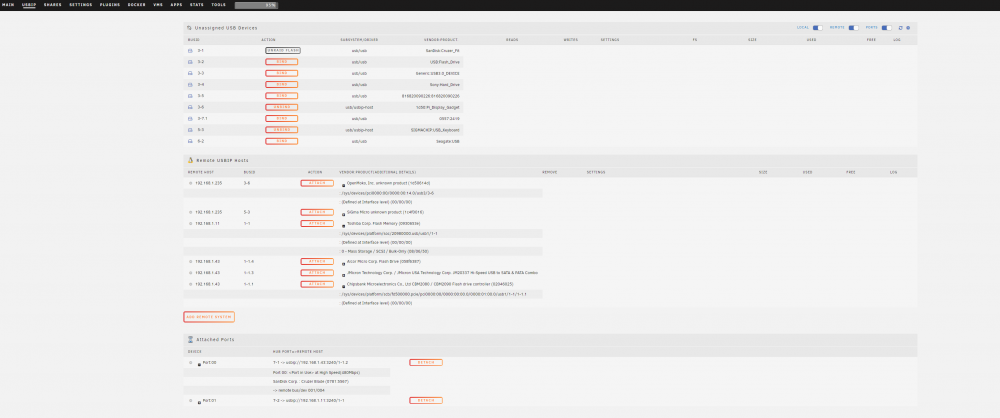Image resolution: width=1000 pixels, height=418 pixels.
Task: Click the Settings column header in USB Devices
Action: coord(610,40)
